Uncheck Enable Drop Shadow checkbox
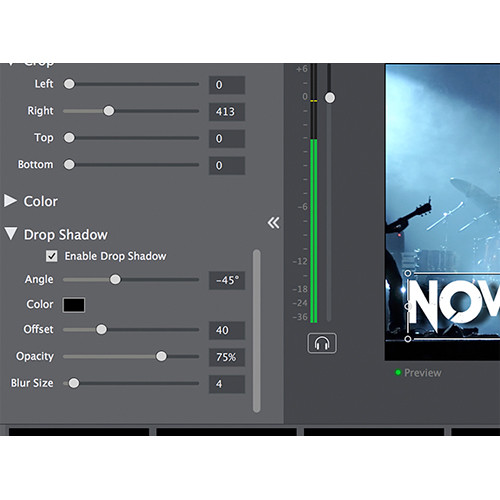Viewport: 500px width, 500px height. click(x=52, y=256)
